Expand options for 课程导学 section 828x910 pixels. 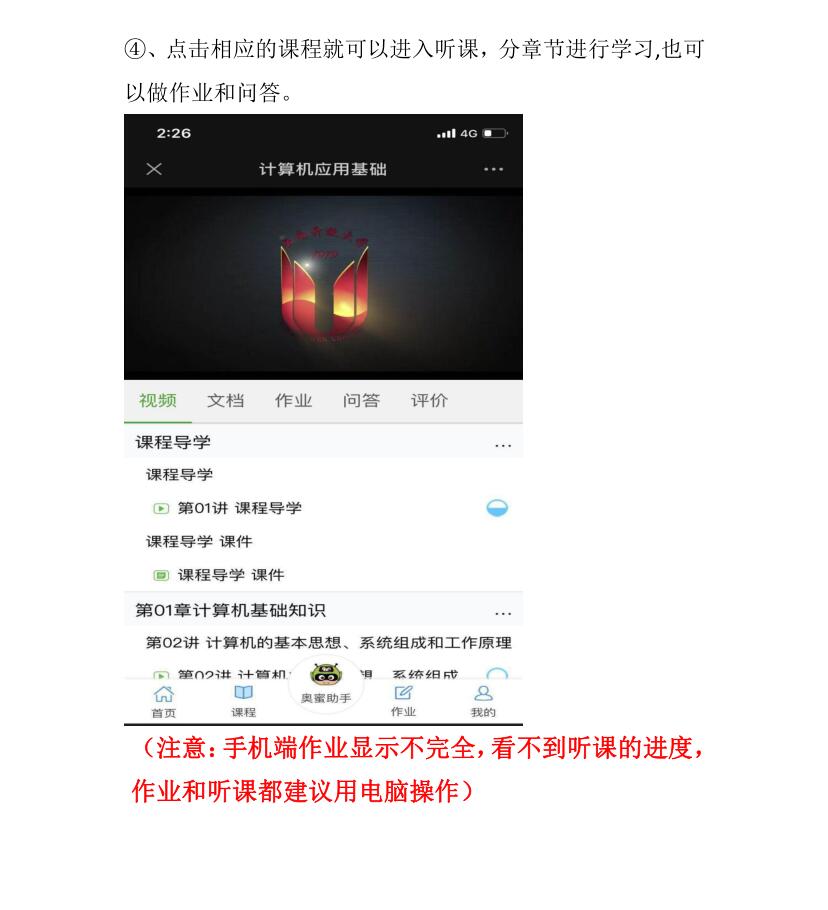tap(502, 446)
